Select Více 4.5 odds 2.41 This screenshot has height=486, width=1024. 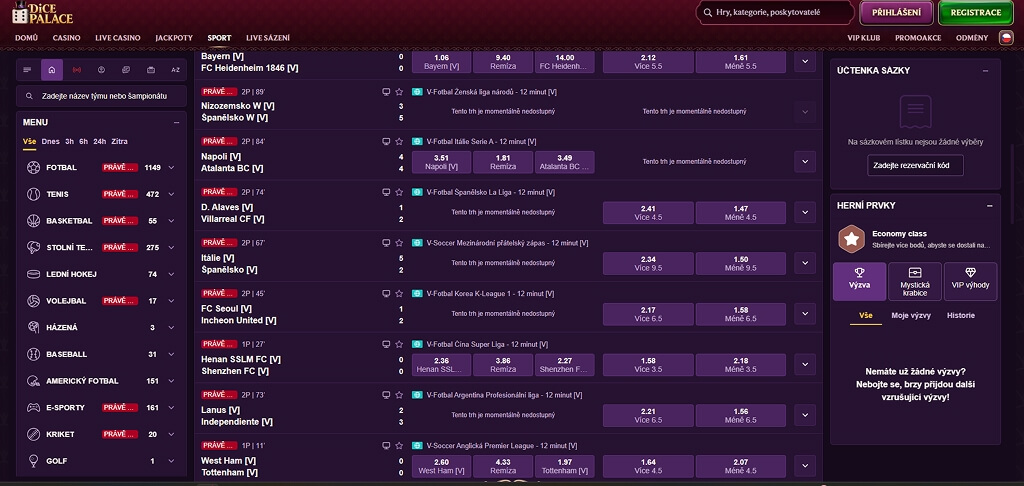pyautogui.click(x=648, y=213)
